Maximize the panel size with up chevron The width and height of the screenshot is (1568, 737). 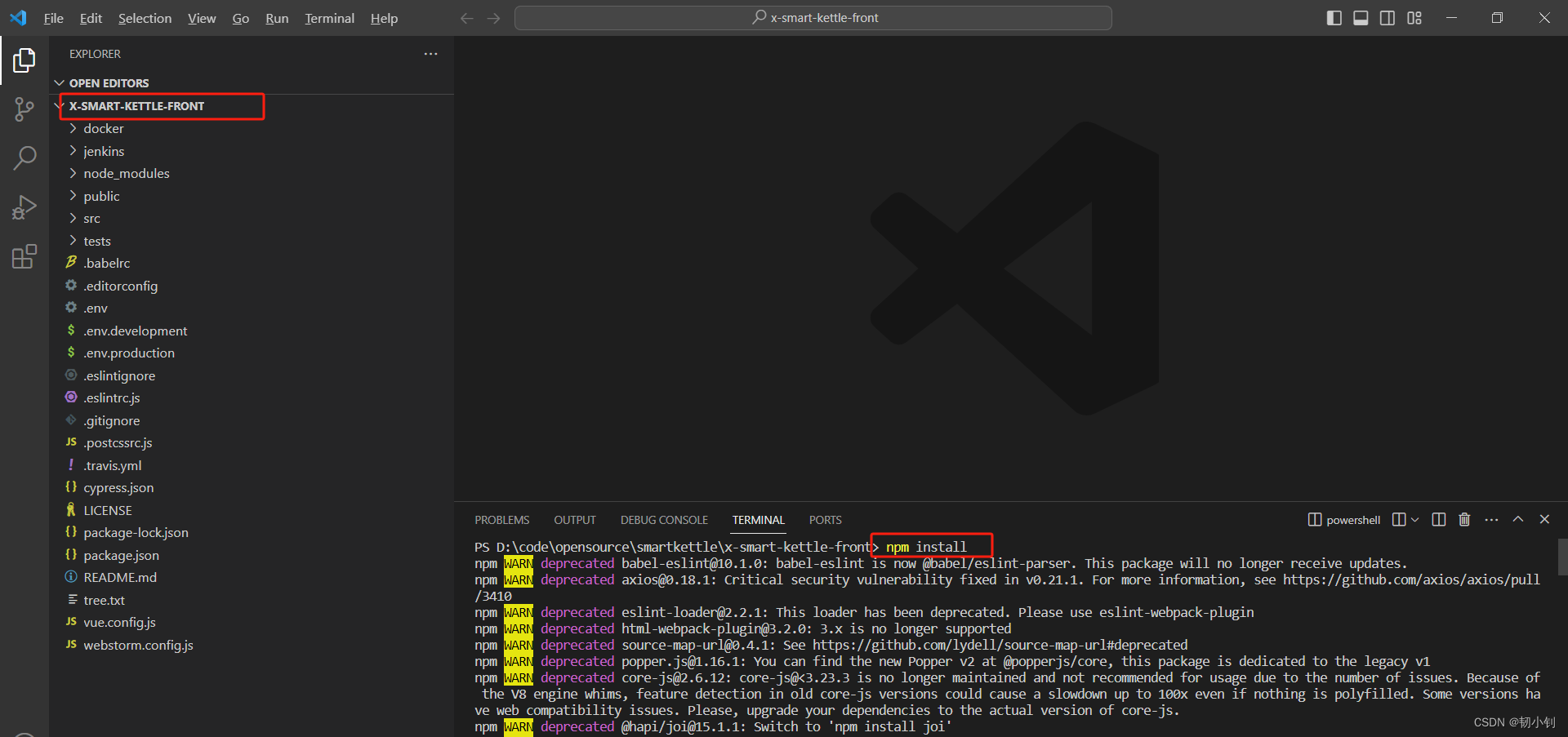1518,519
